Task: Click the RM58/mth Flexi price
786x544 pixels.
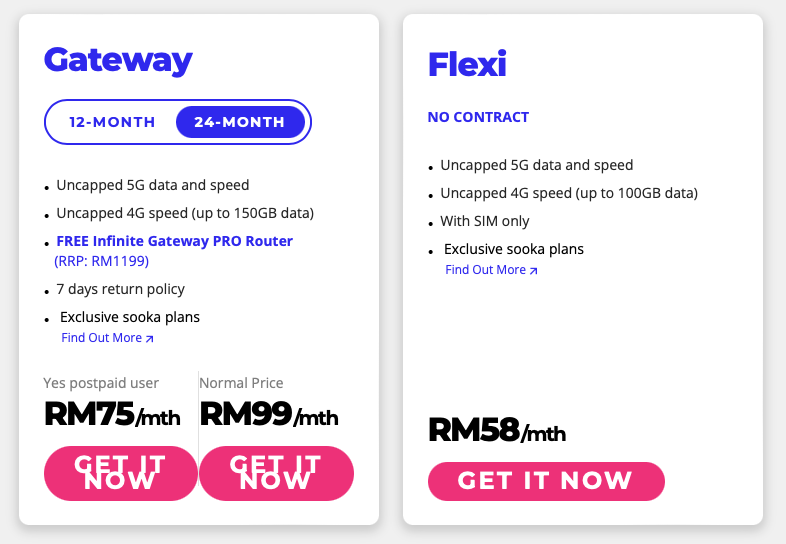Action: [497, 431]
